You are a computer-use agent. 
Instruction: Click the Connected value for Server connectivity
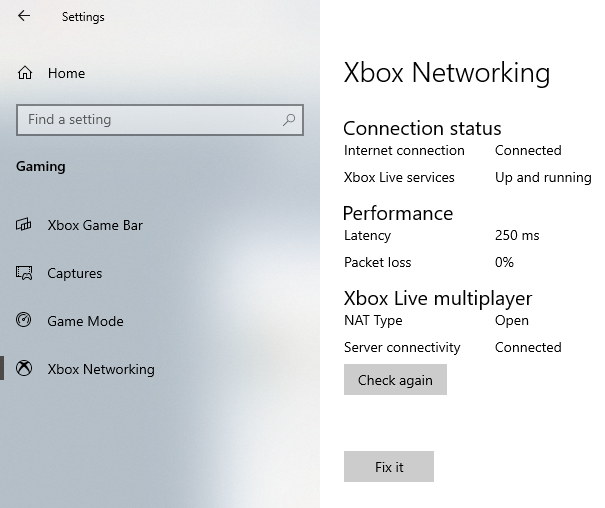point(528,348)
